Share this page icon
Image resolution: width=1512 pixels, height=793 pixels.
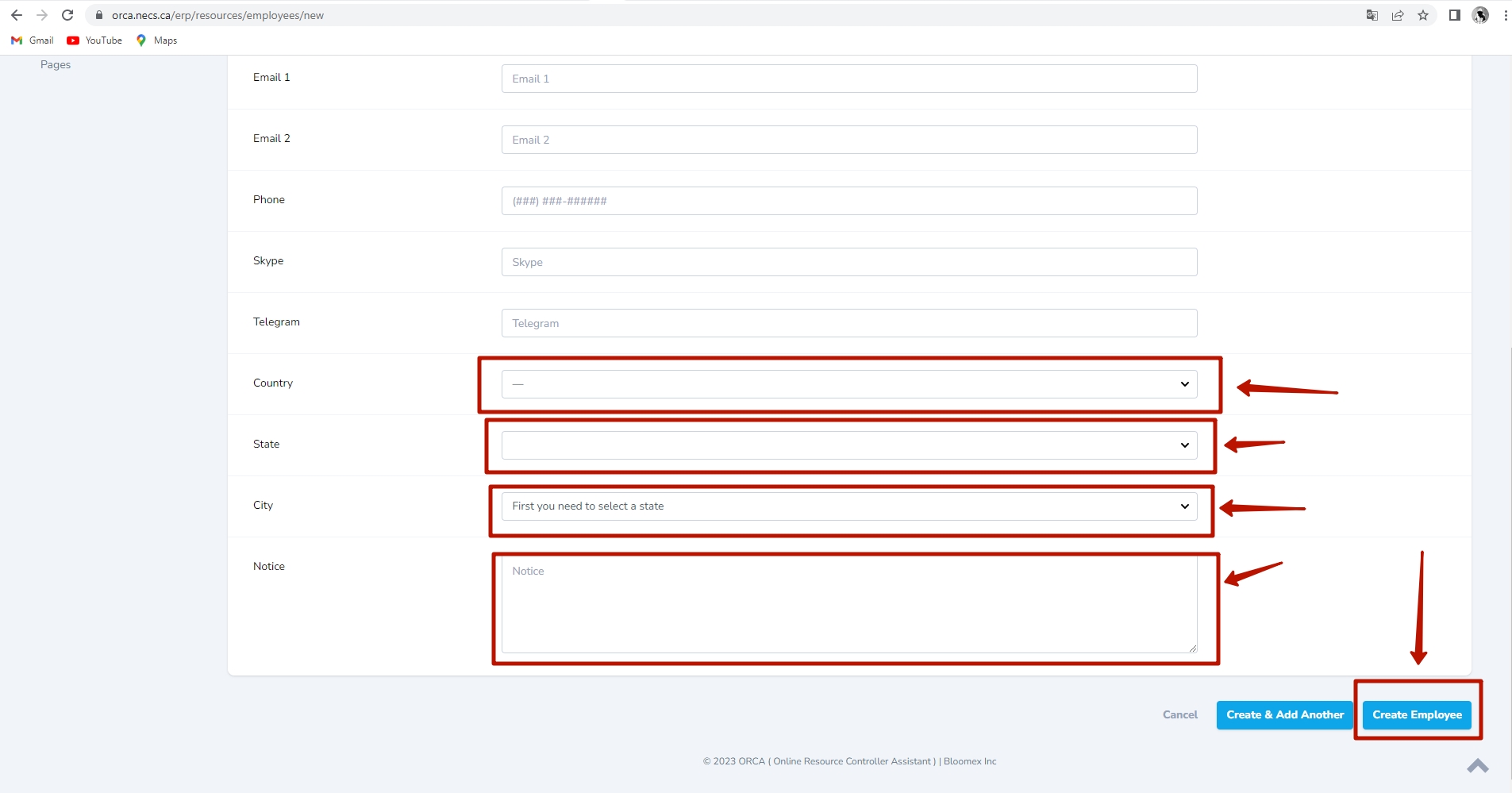1398,15
